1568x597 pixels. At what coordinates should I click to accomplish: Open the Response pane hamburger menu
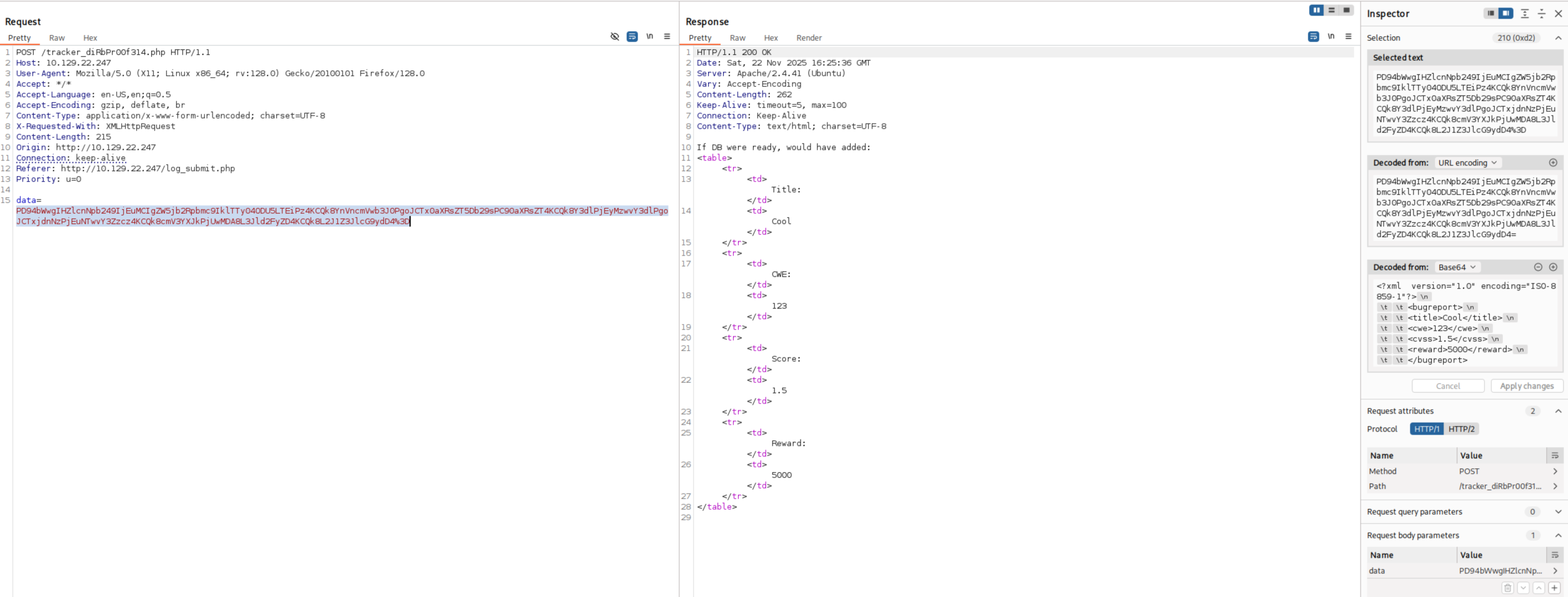pyautogui.click(x=1348, y=37)
